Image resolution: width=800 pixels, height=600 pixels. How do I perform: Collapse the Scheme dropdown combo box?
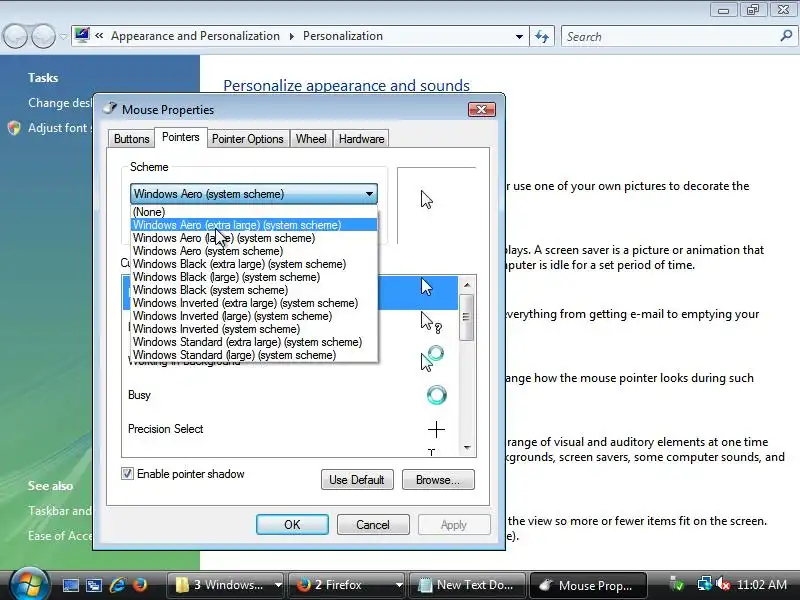point(254,194)
